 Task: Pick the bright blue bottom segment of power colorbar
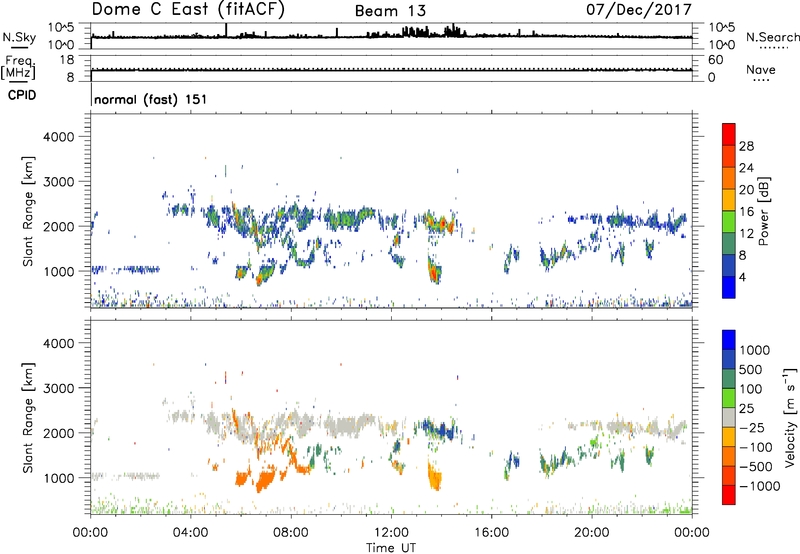(x=729, y=287)
